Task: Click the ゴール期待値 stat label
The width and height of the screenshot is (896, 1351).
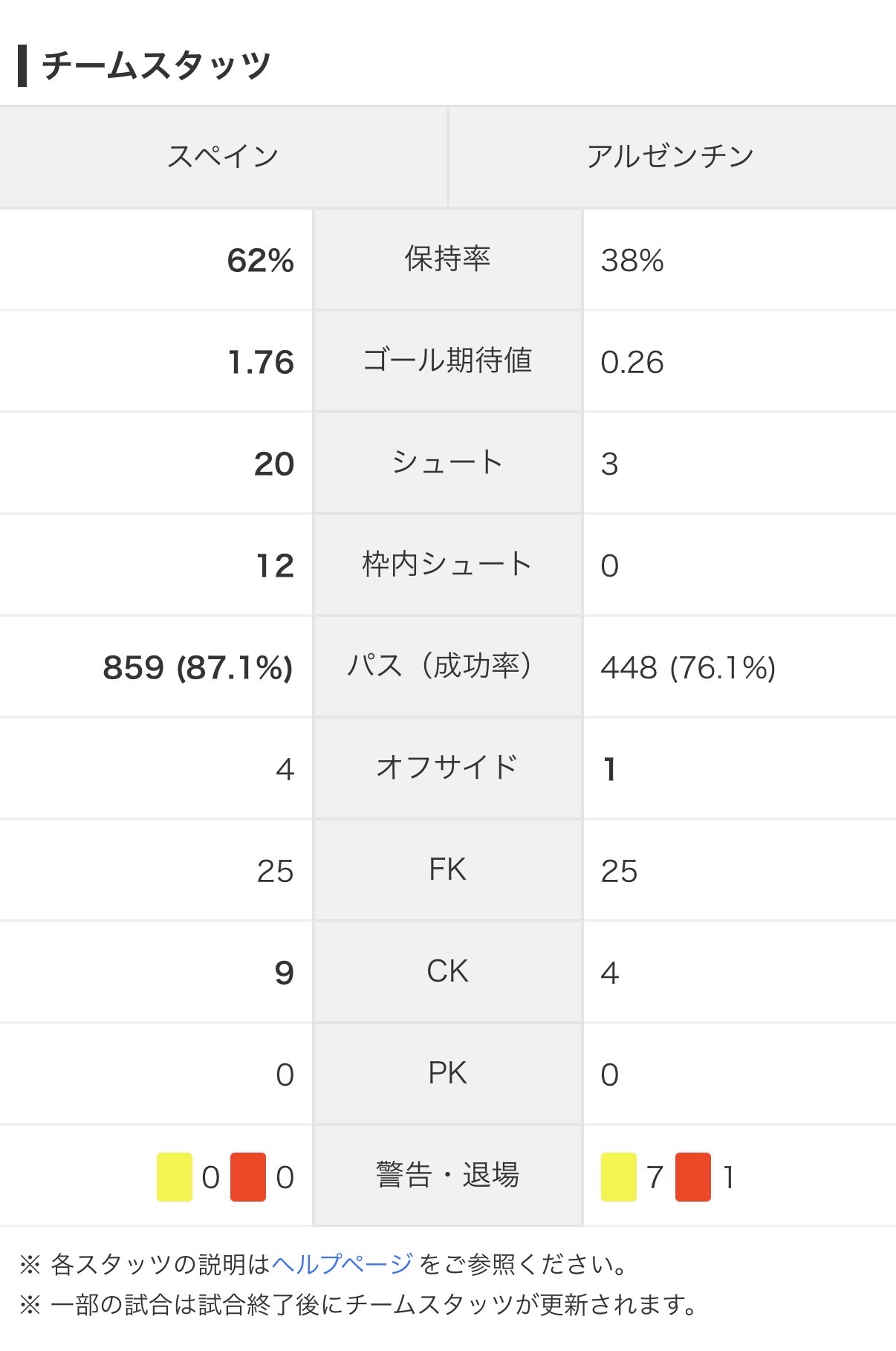Action: (x=448, y=361)
